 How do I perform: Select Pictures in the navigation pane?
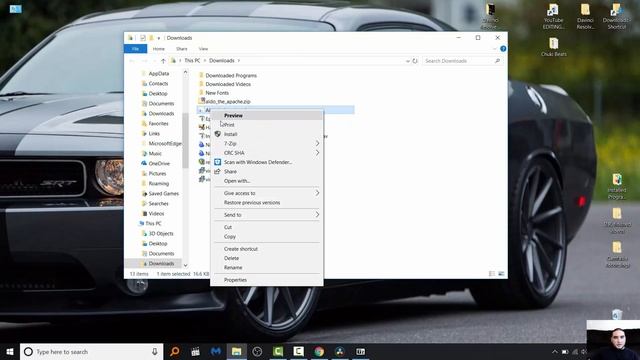(x=157, y=173)
